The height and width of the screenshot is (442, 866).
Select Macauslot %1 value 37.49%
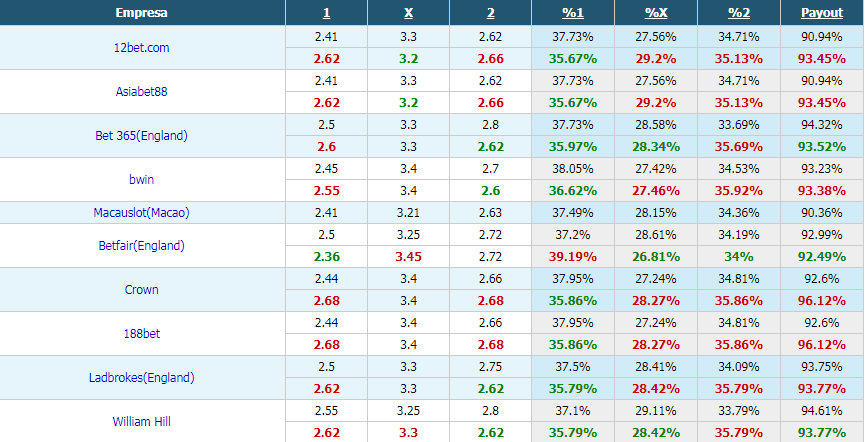pos(573,213)
